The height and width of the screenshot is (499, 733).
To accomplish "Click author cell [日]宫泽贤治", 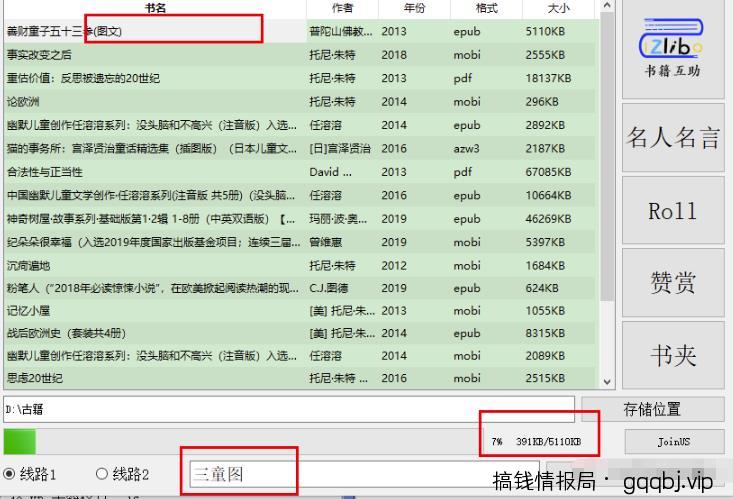I will (340, 148).
